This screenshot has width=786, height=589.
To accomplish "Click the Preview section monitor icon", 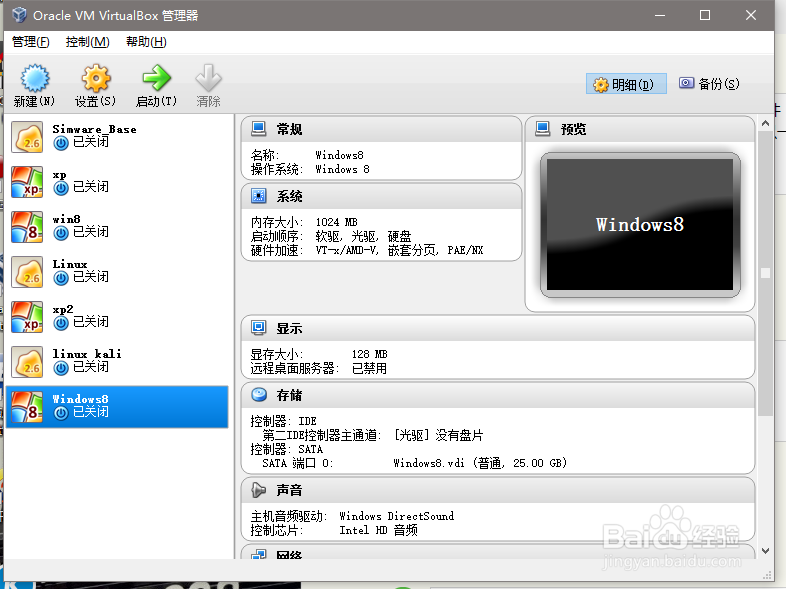I will point(543,129).
